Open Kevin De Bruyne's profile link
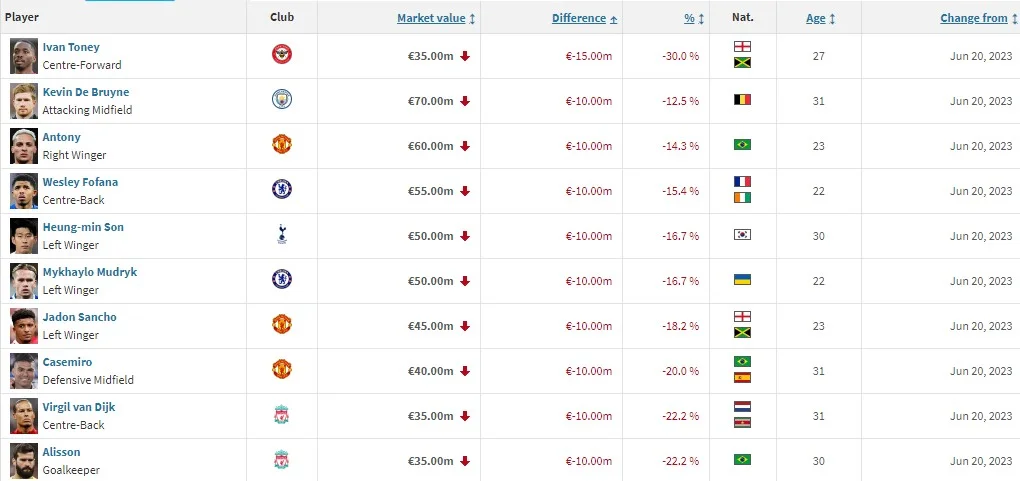The image size is (1020, 481). (x=85, y=92)
